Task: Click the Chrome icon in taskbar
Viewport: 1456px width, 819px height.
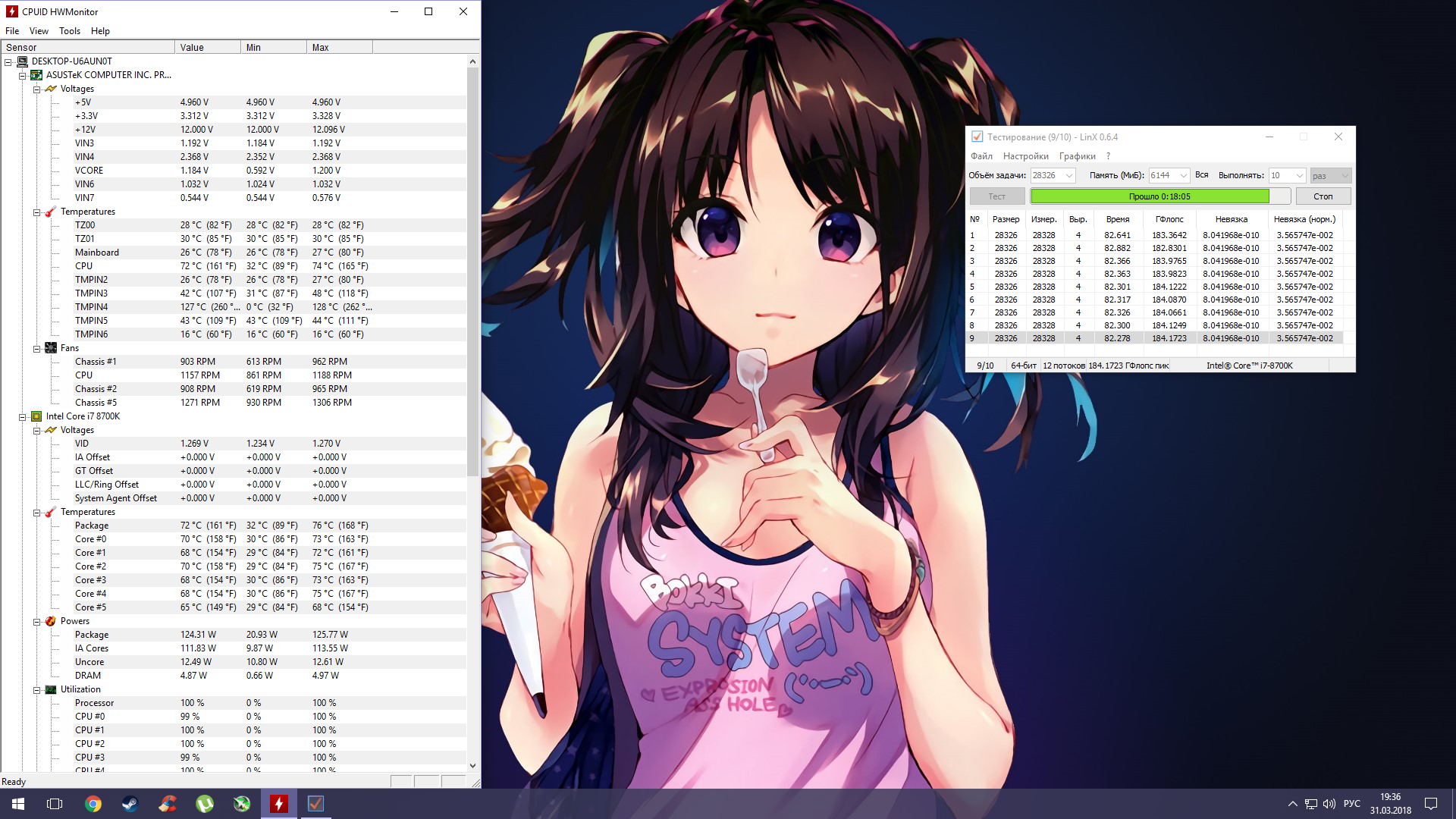Action: (93, 804)
